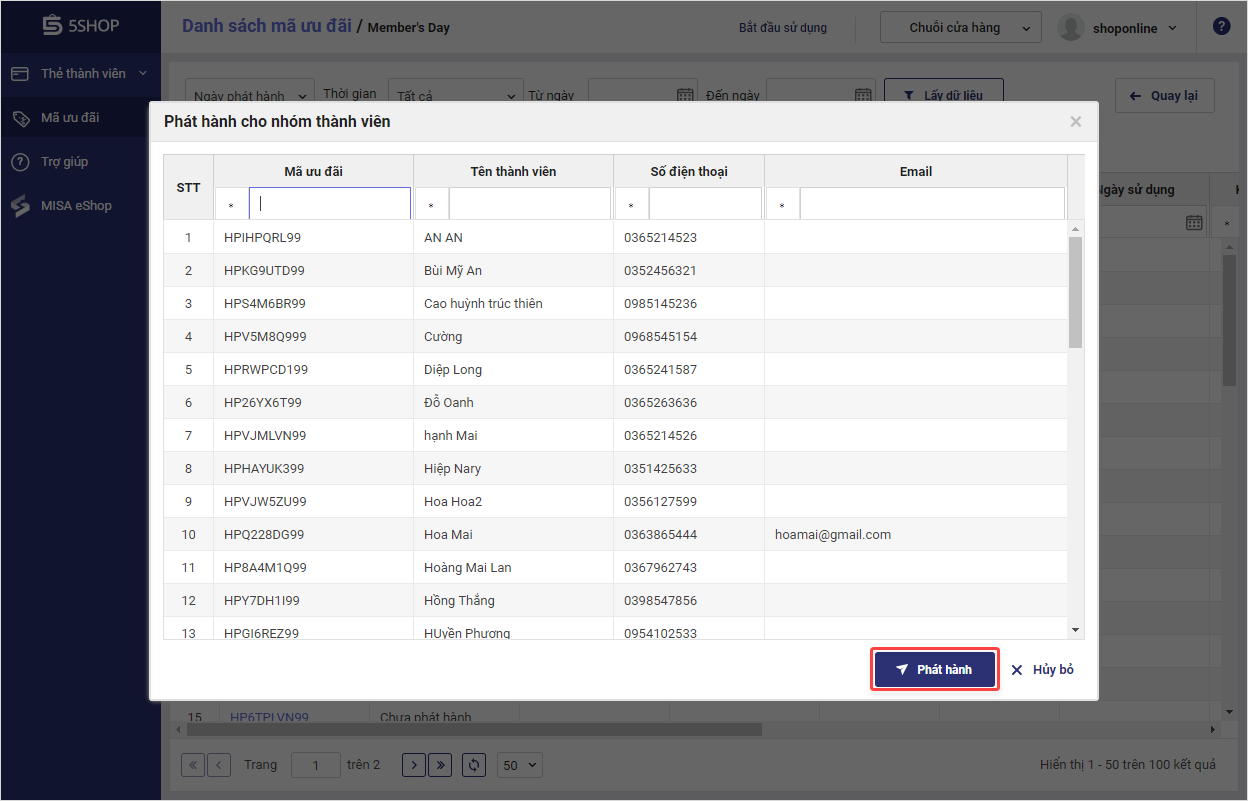Click the page number input field

[316, 765]
